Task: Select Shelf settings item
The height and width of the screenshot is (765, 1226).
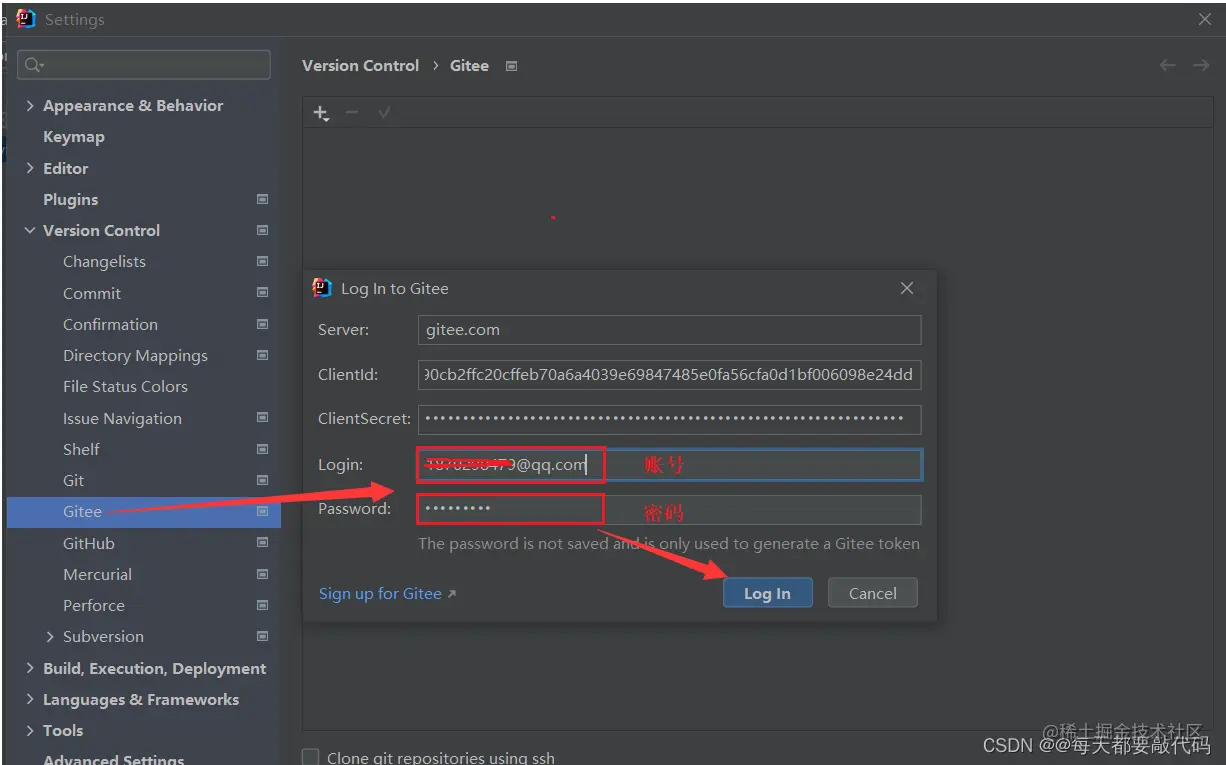Action: click(x=81, y=449)
